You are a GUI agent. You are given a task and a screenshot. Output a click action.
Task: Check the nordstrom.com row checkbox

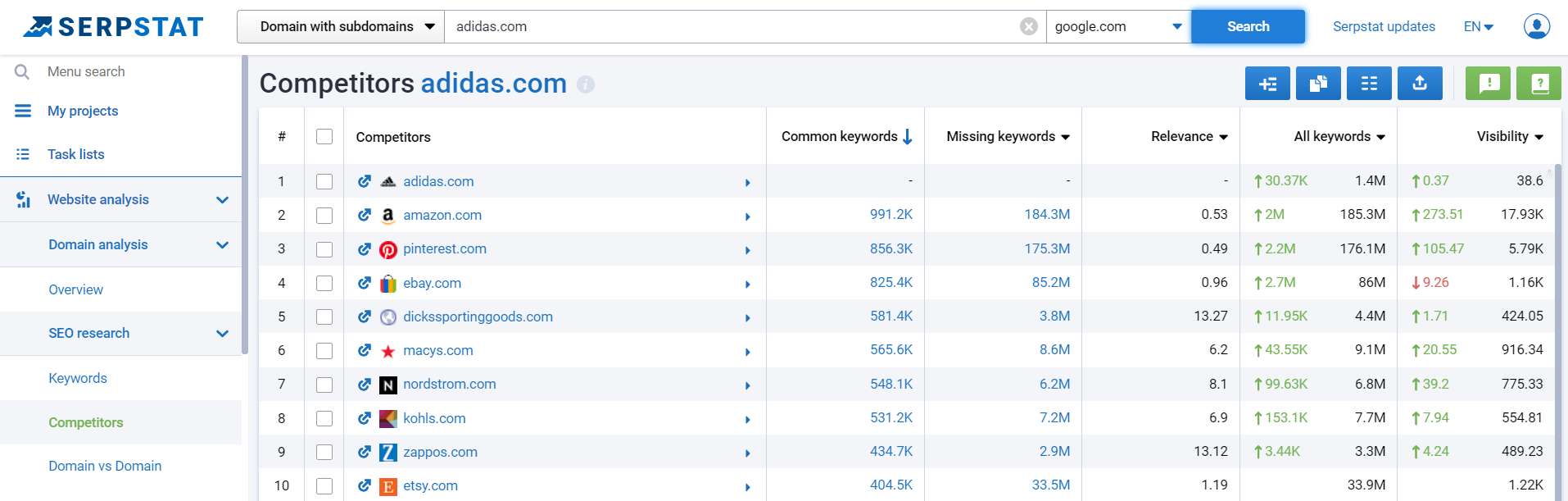pyautogui.click(x=324, y=384)
